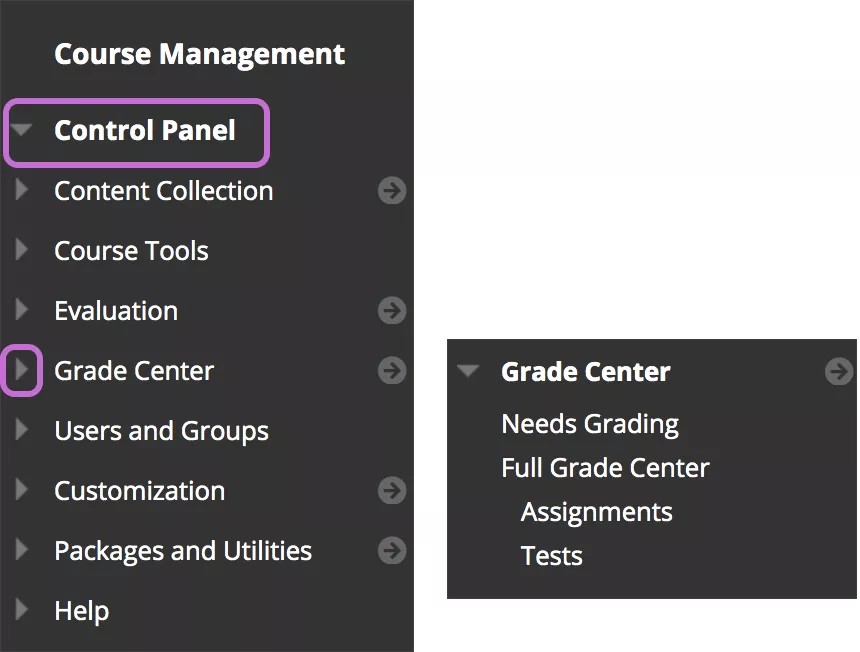Expand the Grade Center section
Image resolution: width=860 pixels, height=652 pixels.
click(22, 370)
